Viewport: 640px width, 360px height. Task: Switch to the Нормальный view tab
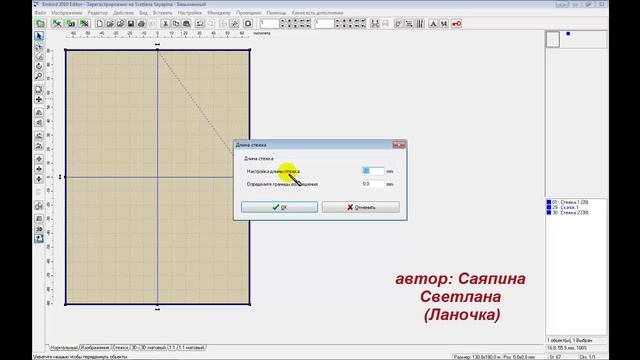tap(64, 348)
